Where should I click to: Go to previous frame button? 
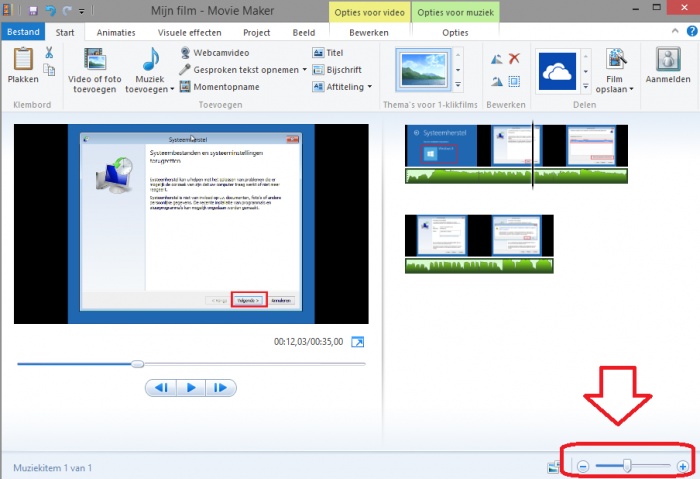point(161,387)
